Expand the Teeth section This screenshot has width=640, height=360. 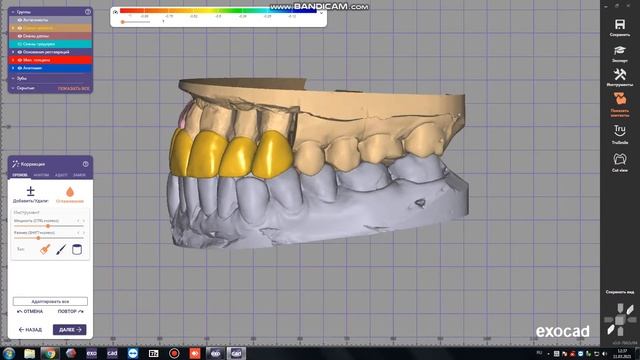[13, 78]
